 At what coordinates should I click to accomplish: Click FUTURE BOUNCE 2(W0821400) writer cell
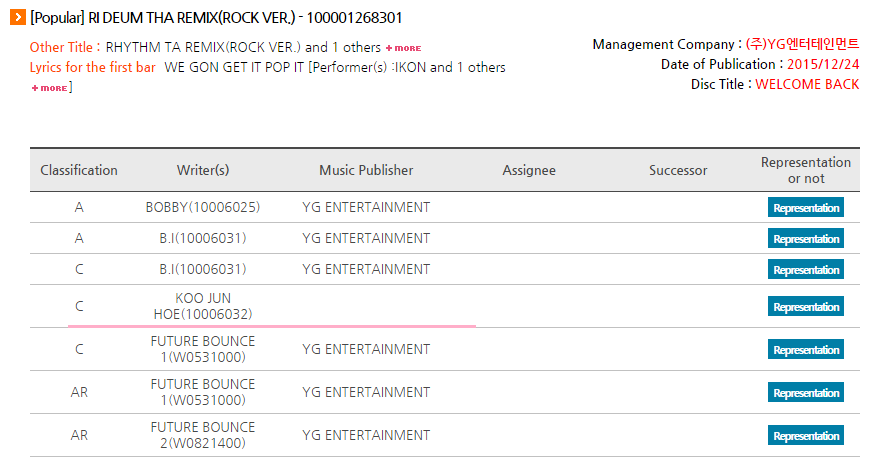pyautogui.click(x=203, y=435)
